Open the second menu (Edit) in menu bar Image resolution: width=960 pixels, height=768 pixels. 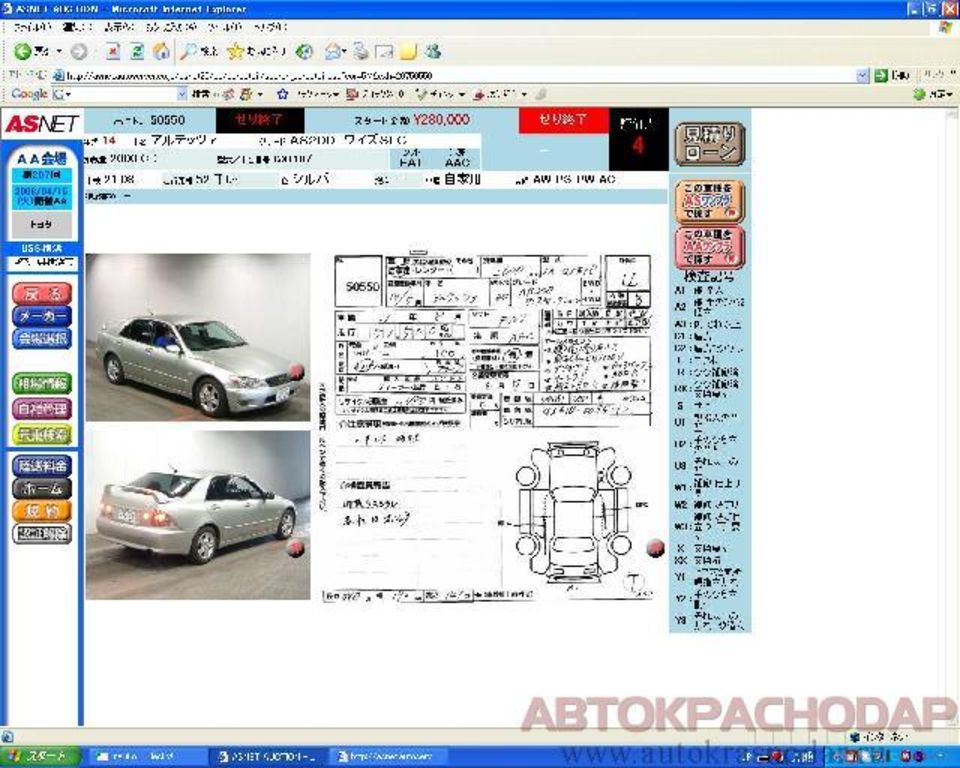77,28
